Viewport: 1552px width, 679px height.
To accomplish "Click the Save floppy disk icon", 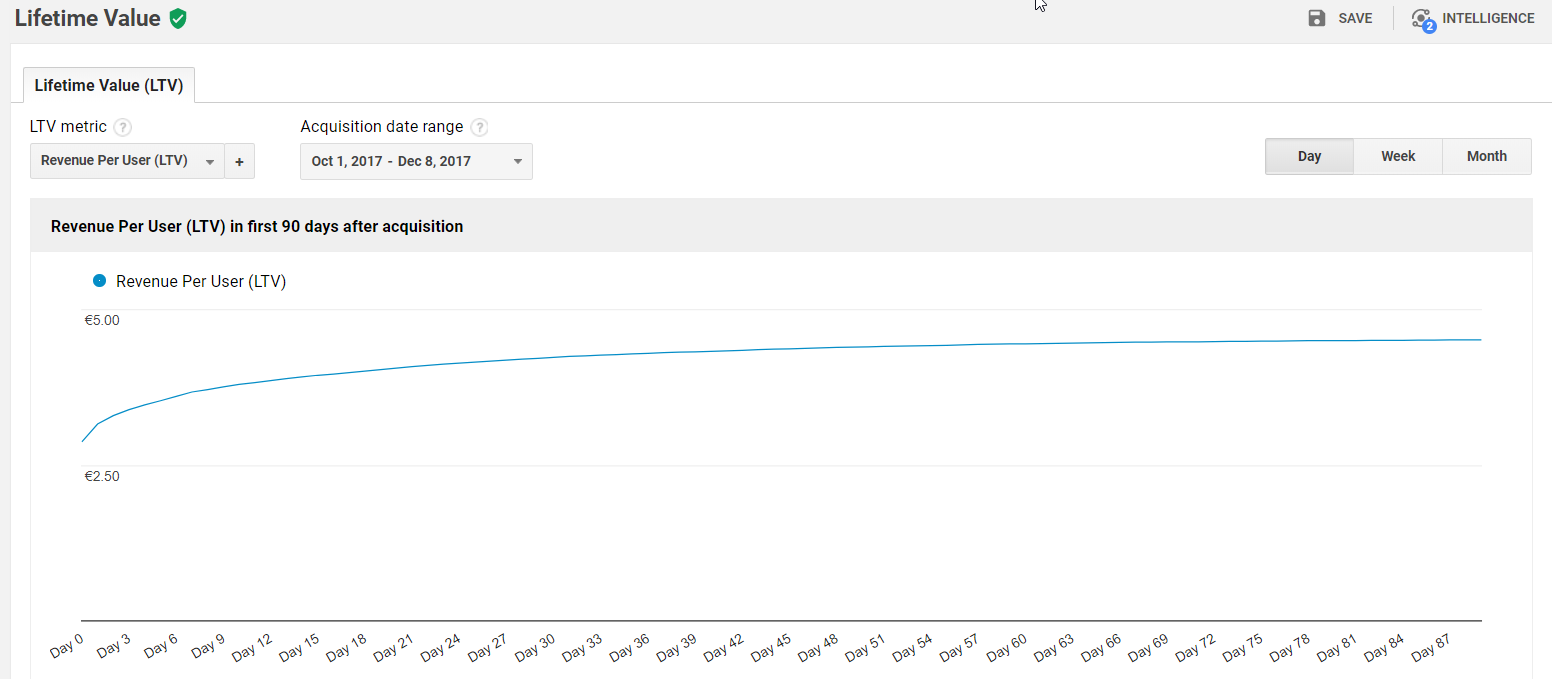I will [x=1317, y=18].
